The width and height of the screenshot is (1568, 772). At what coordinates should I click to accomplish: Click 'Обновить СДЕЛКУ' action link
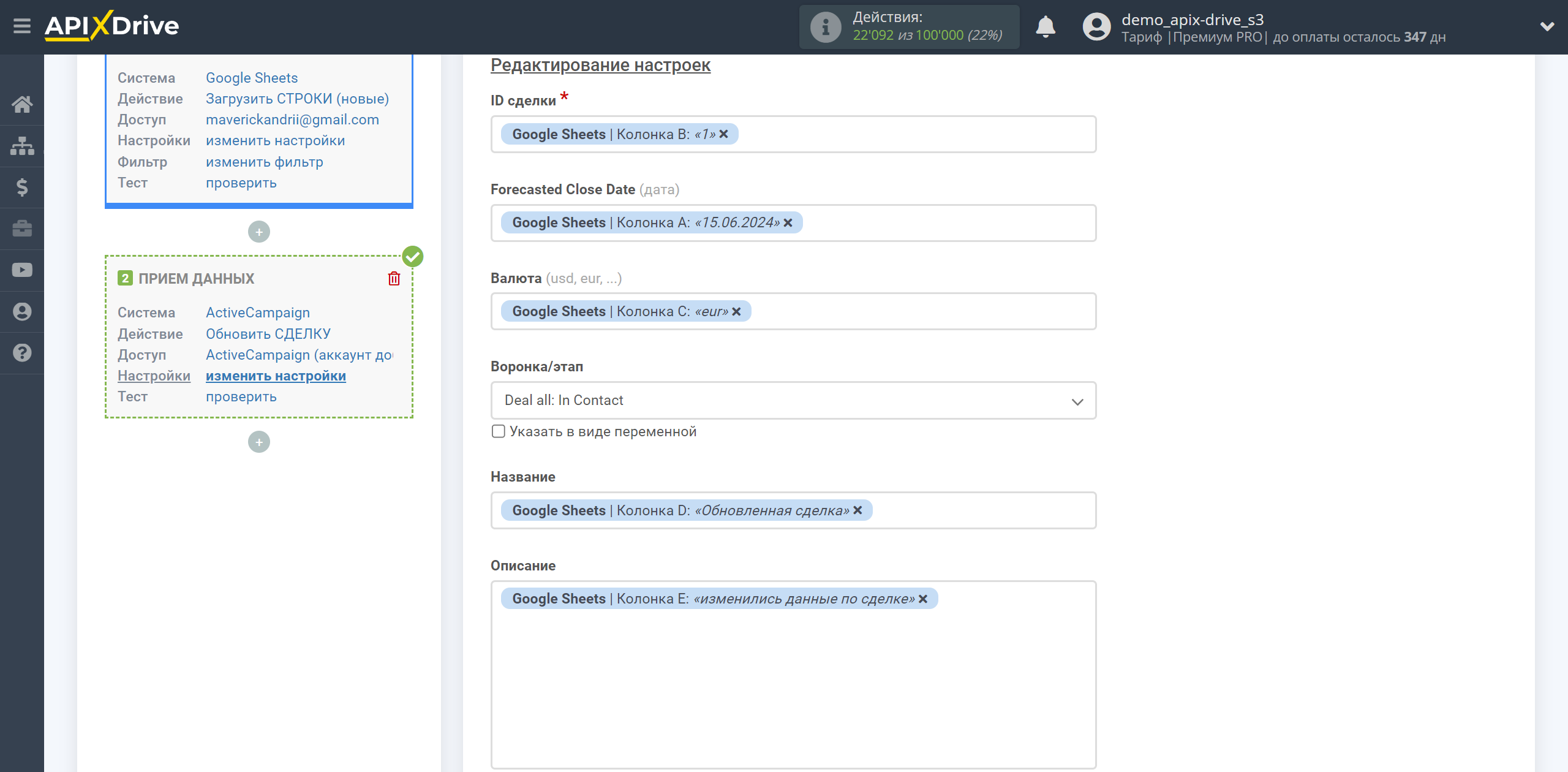268,334
